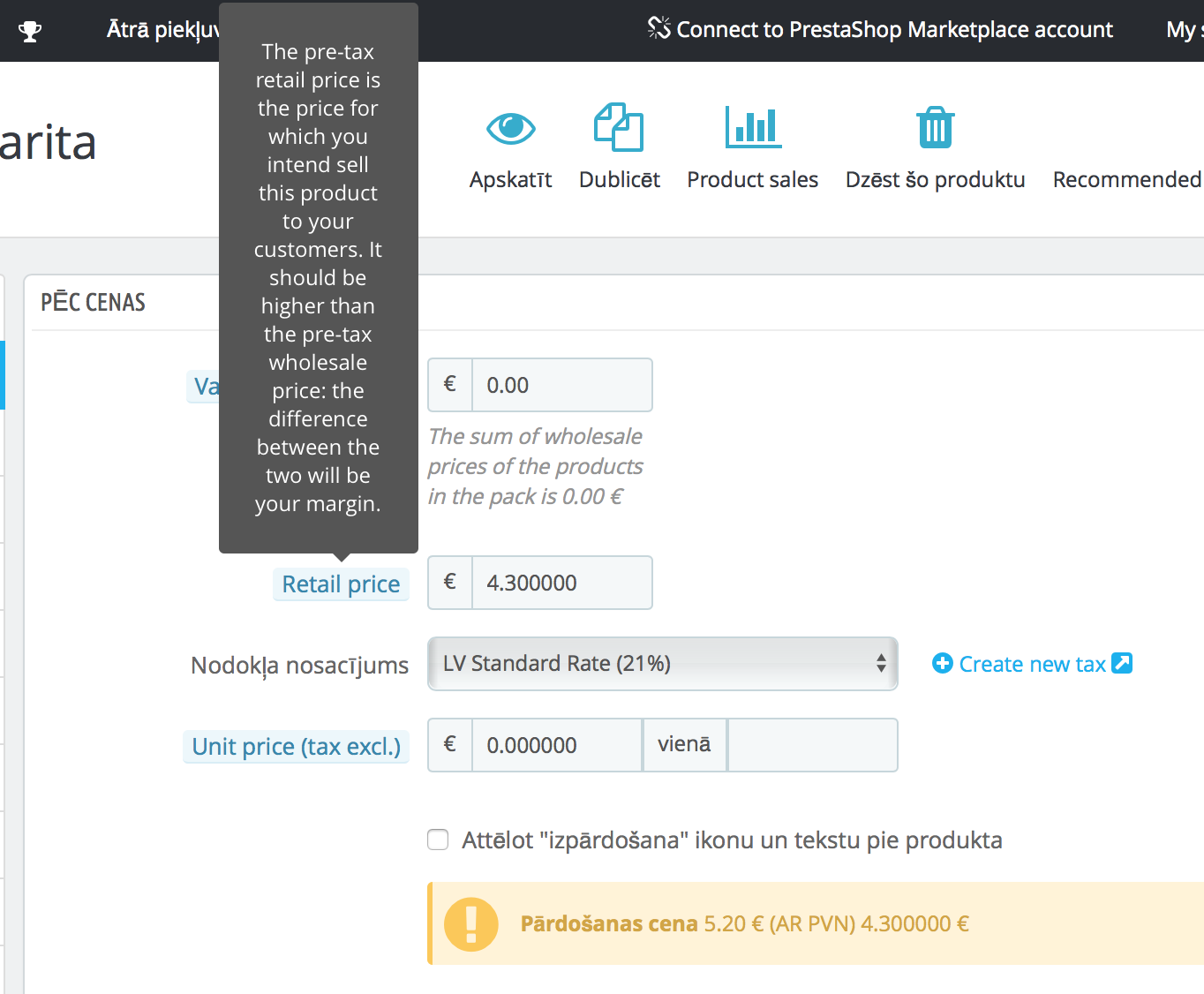Click the broken link icon for Marketplace
Image resolution: width=1204 pixels, height=994 pixels.
point(658,28)
